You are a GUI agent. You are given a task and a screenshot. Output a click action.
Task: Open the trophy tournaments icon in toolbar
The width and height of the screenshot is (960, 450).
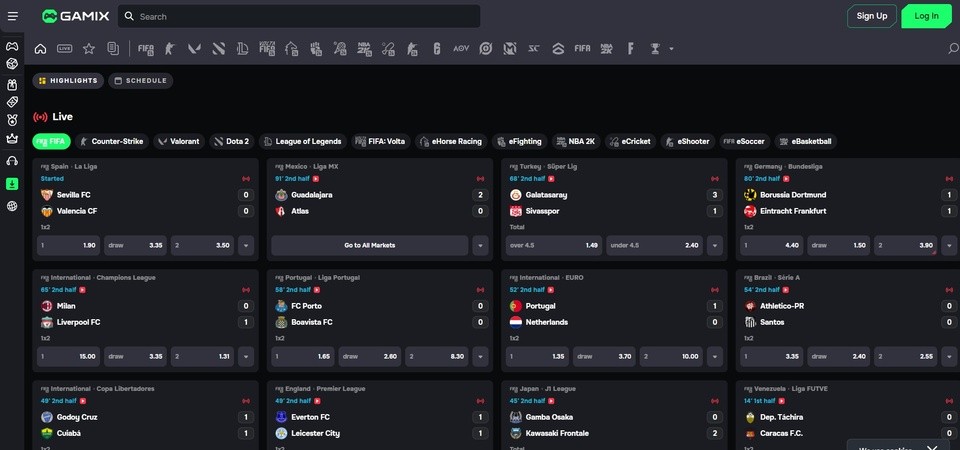pyautogui.click(x=655, y=49)
